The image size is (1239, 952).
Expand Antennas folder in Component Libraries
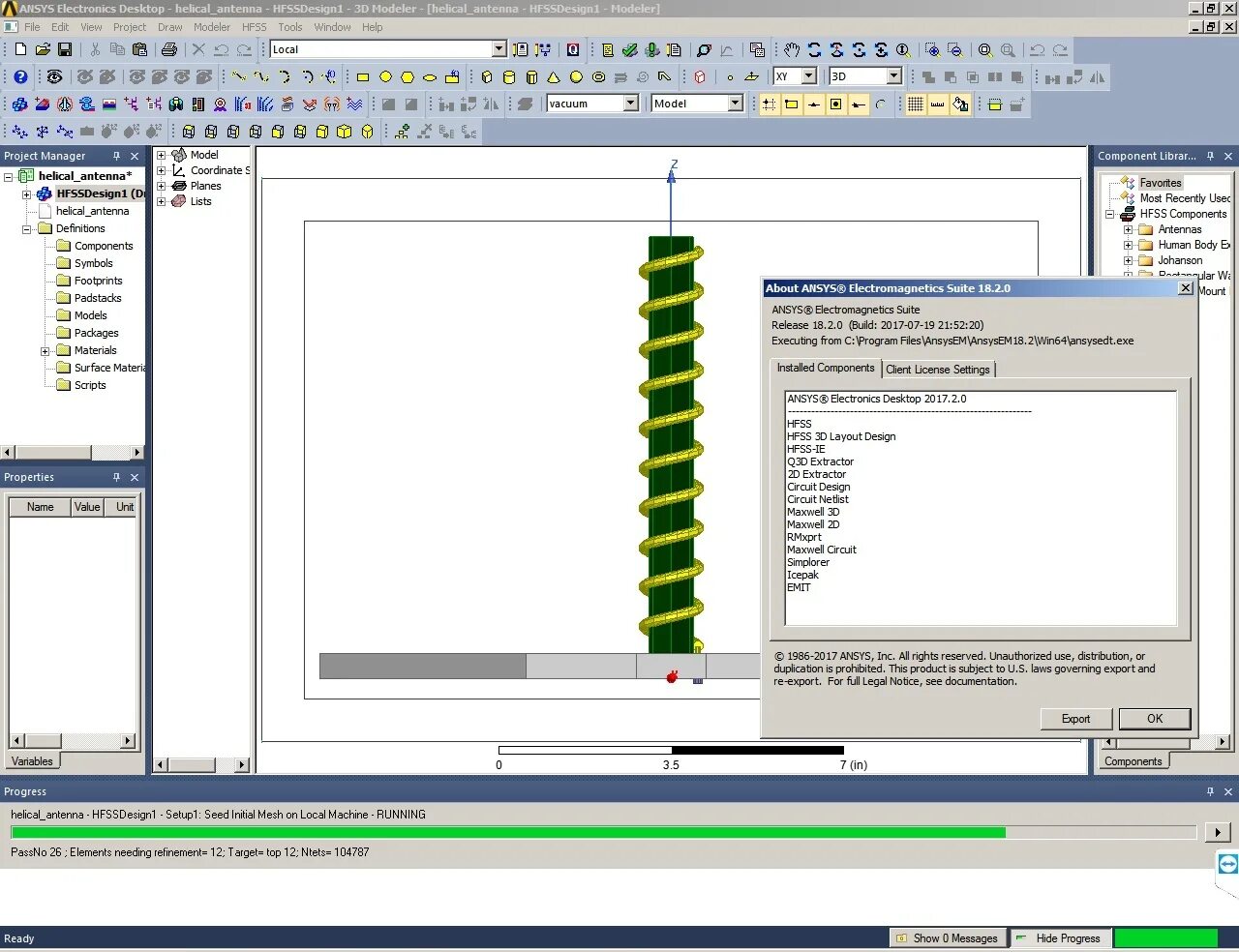pyautogui.click(x=1128, y=229)
